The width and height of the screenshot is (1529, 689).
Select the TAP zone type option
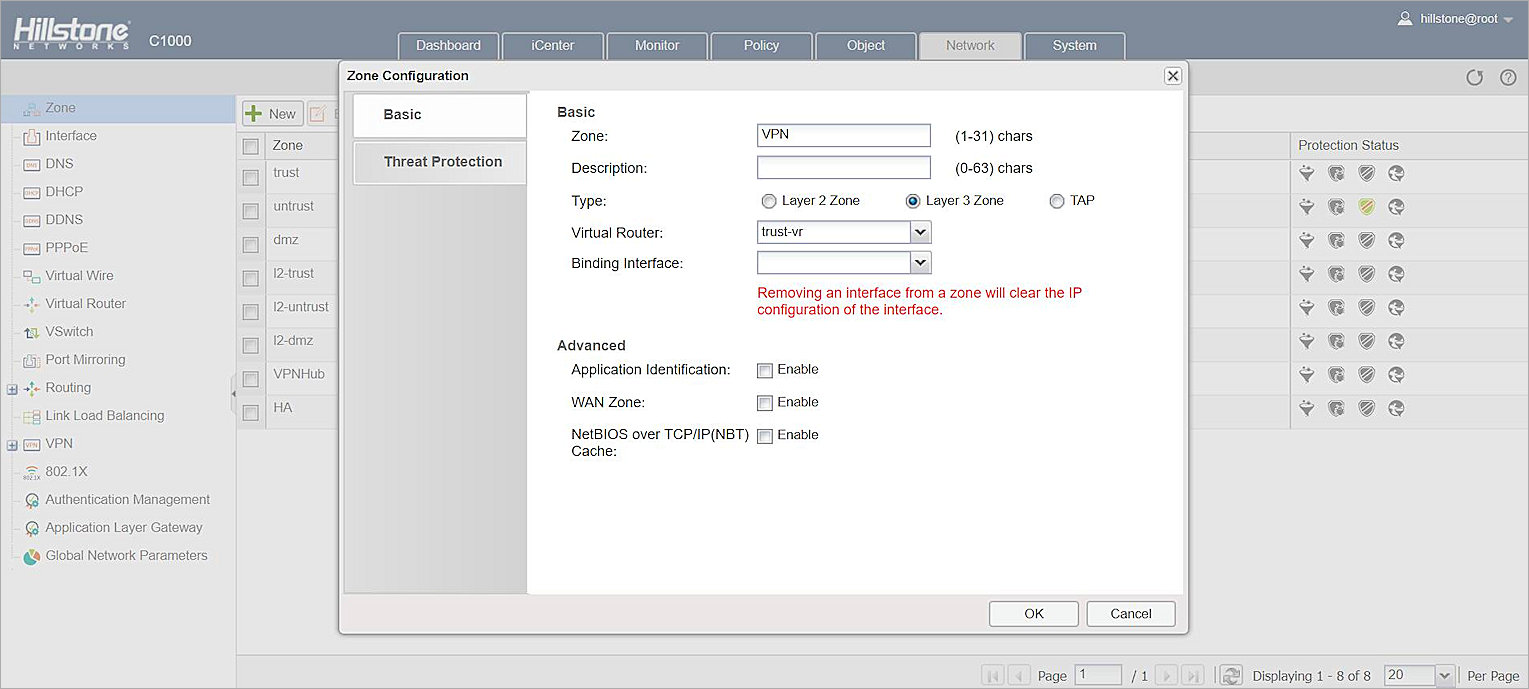pos(1057,201)
